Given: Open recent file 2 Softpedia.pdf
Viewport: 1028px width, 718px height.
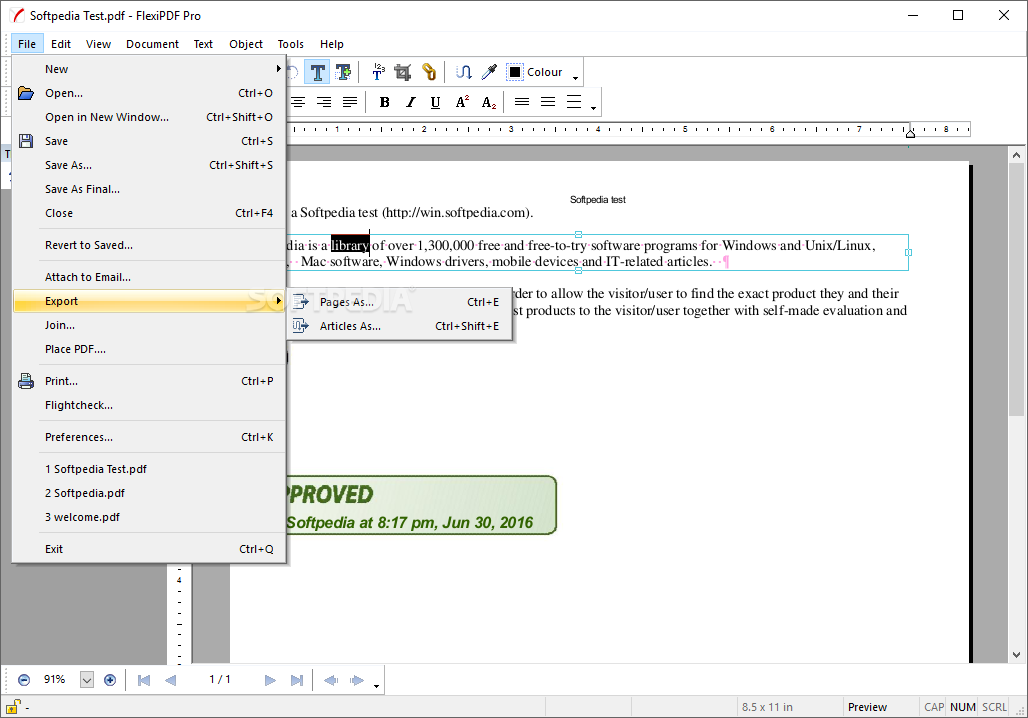Looking at the screenshot, I should pos(149,493).
